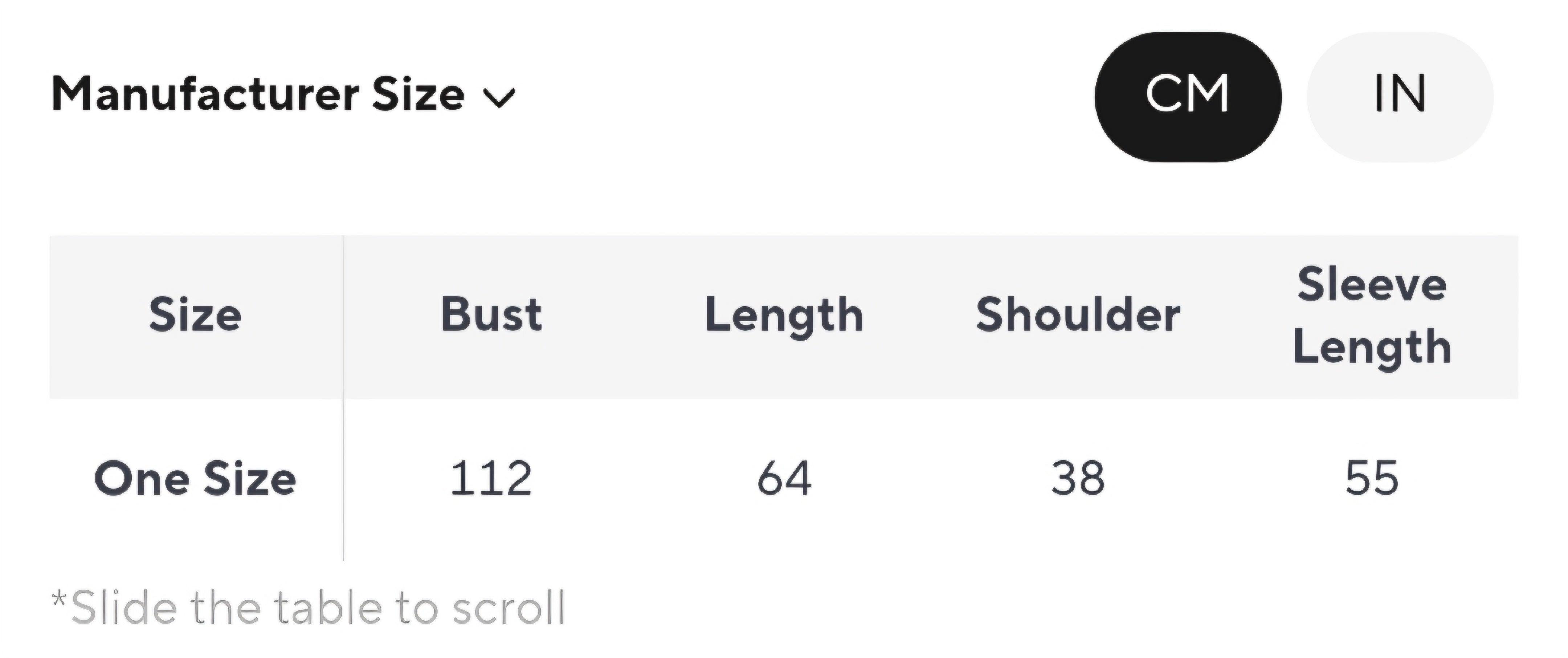
Task: Expand the Manufacturer Size dropdown
Action: 283,95
